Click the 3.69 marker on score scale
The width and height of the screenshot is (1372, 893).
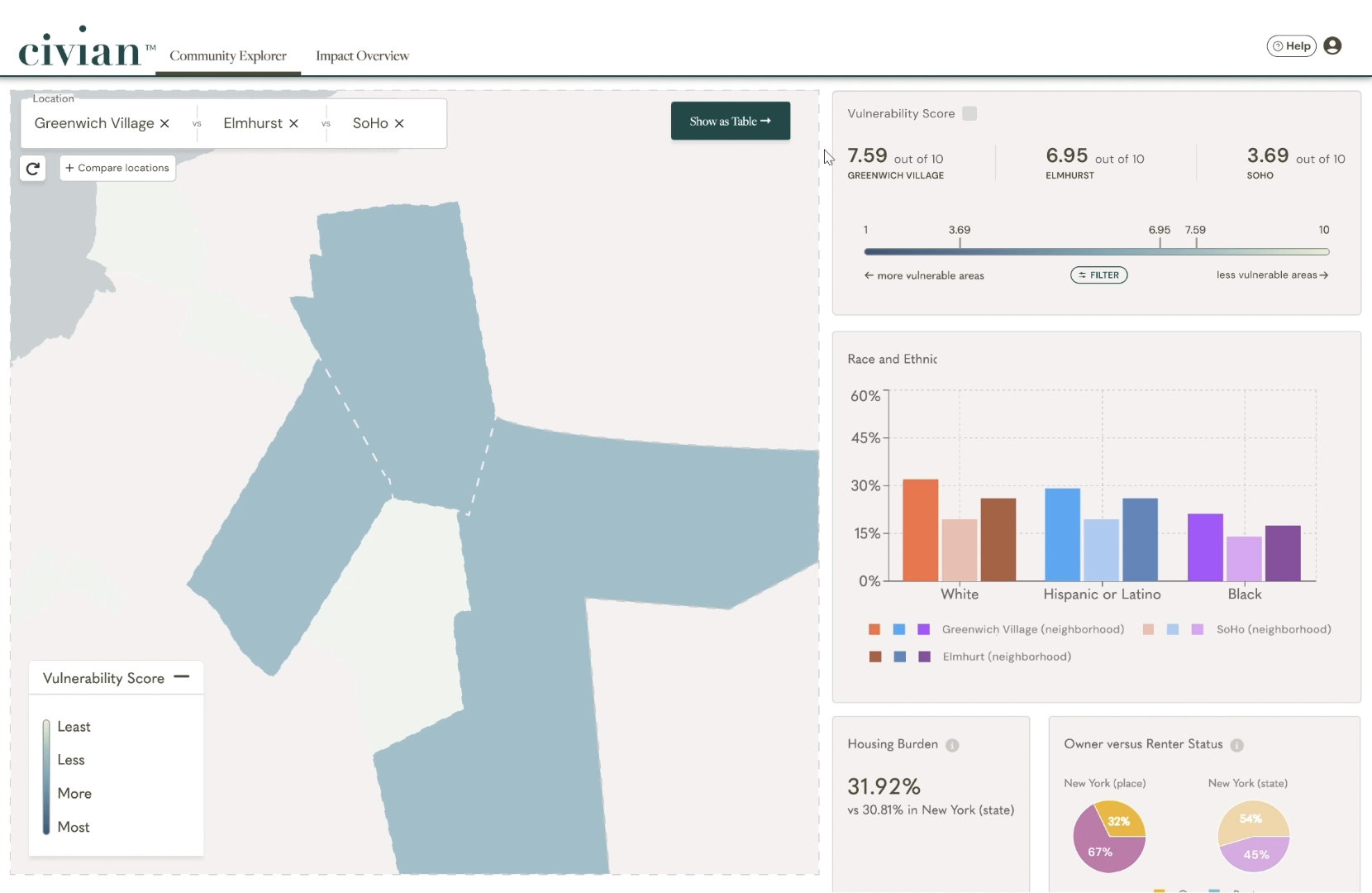point(960,230)
